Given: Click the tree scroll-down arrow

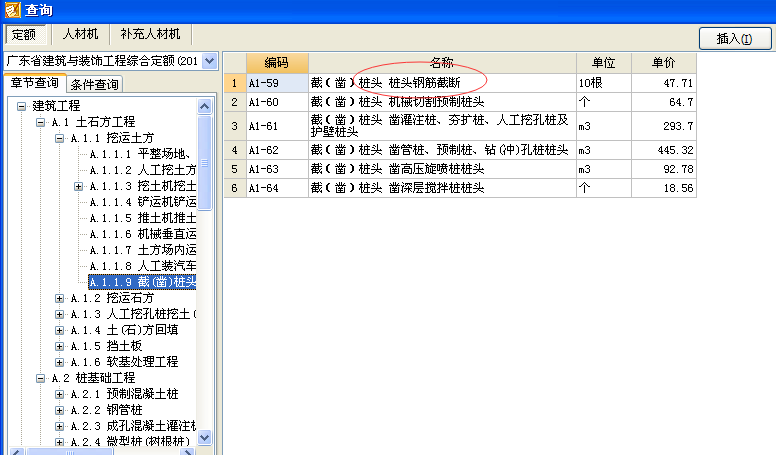Looking at the screenshot, I should pyautogui.click(x=204, y=437).
